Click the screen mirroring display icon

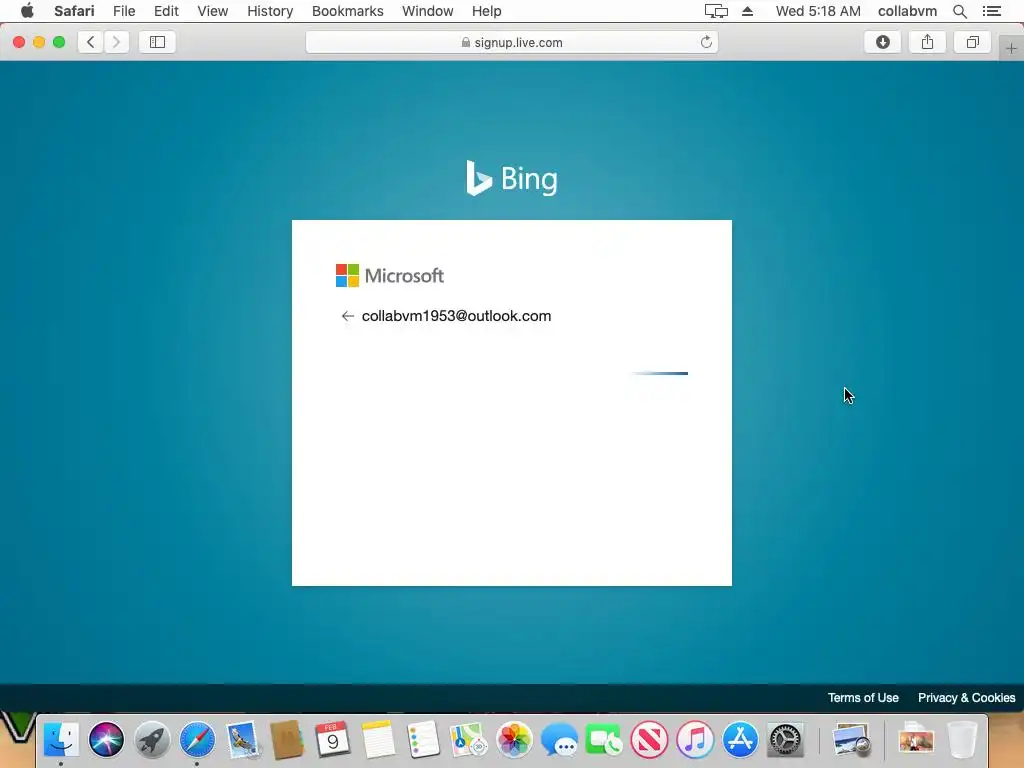tap(716, 11)
